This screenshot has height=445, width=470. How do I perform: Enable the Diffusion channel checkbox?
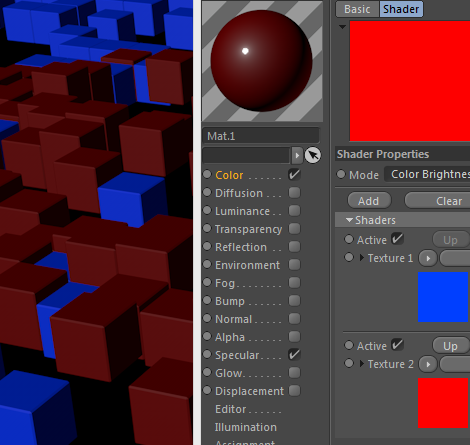(294, 193)
